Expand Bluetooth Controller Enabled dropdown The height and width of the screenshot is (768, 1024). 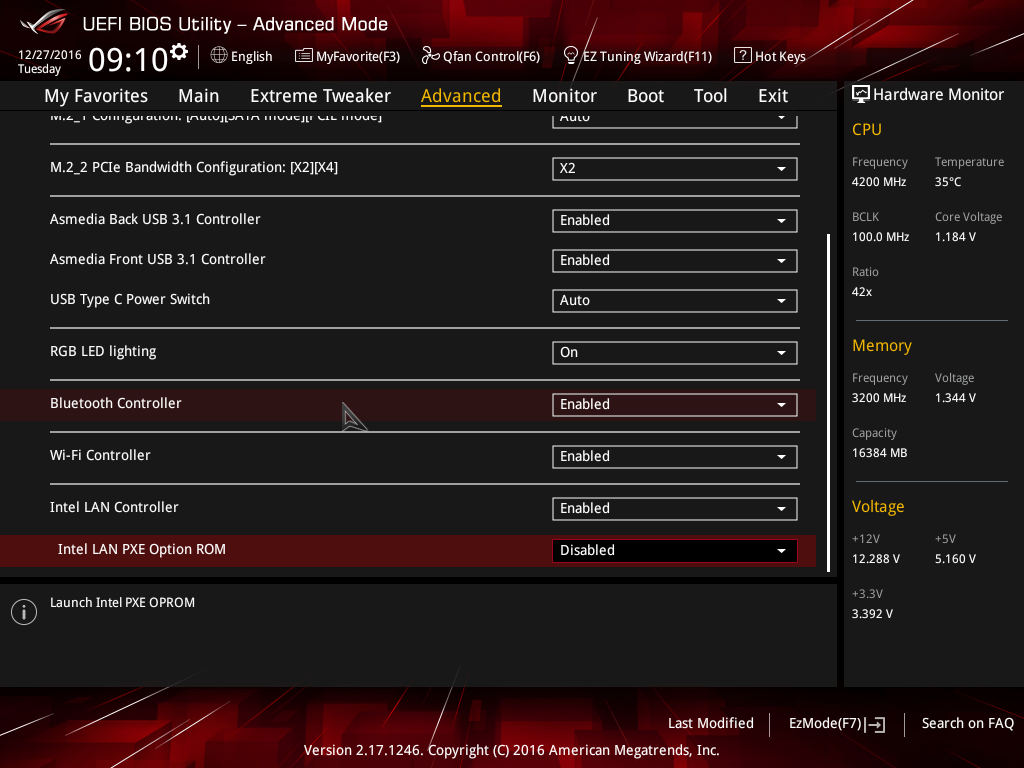[675, 405]
